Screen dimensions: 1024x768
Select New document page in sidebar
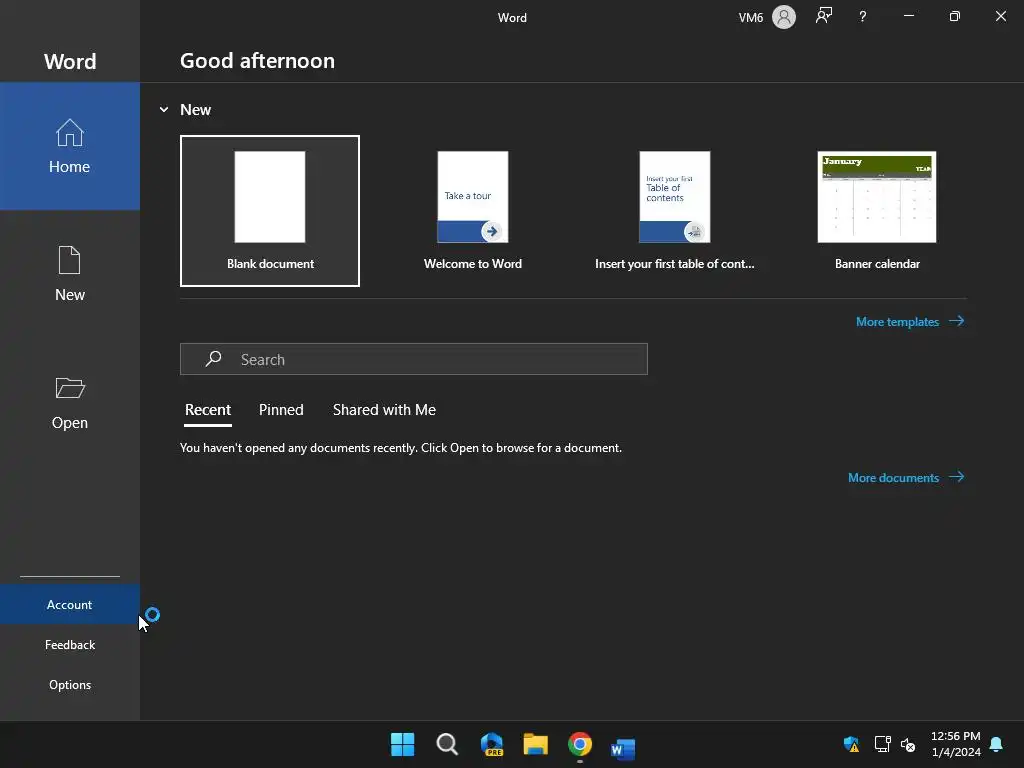pos(70,274)
